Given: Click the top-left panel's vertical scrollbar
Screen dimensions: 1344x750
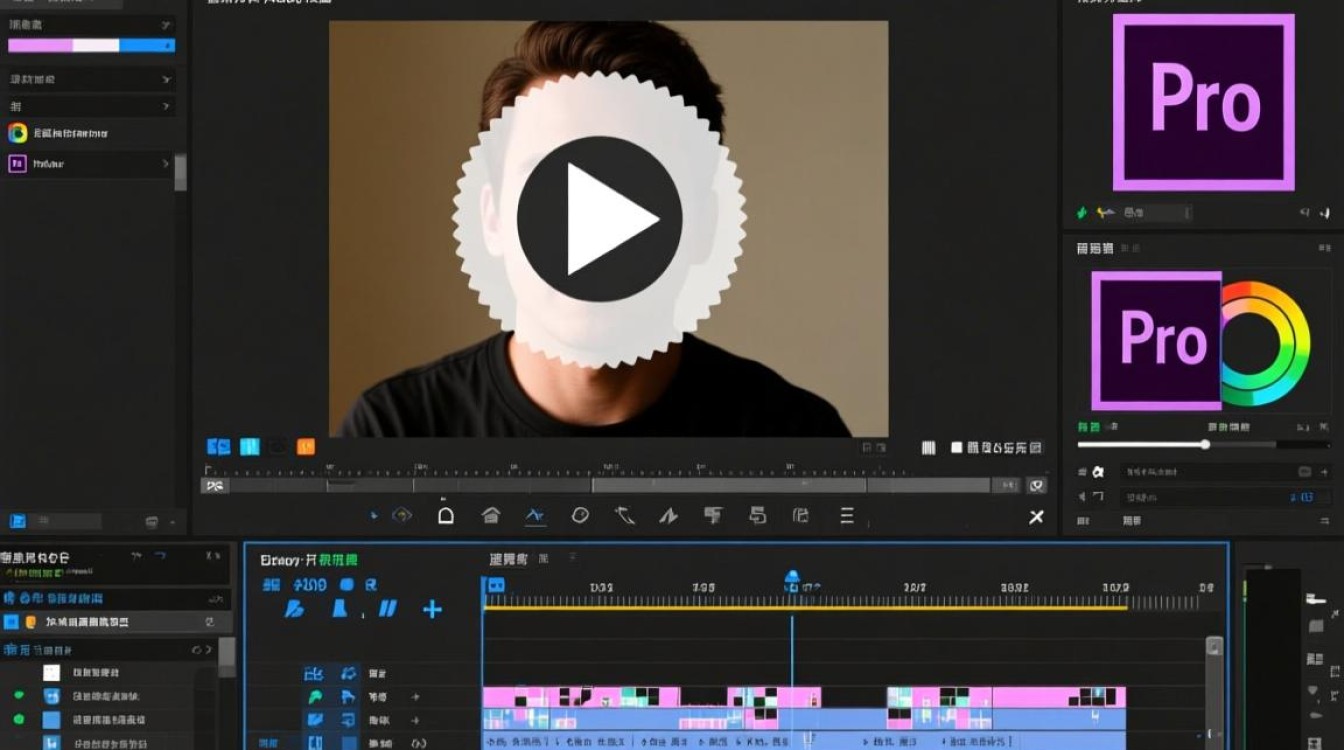Looking at the screenshot, I should point(180,171).
